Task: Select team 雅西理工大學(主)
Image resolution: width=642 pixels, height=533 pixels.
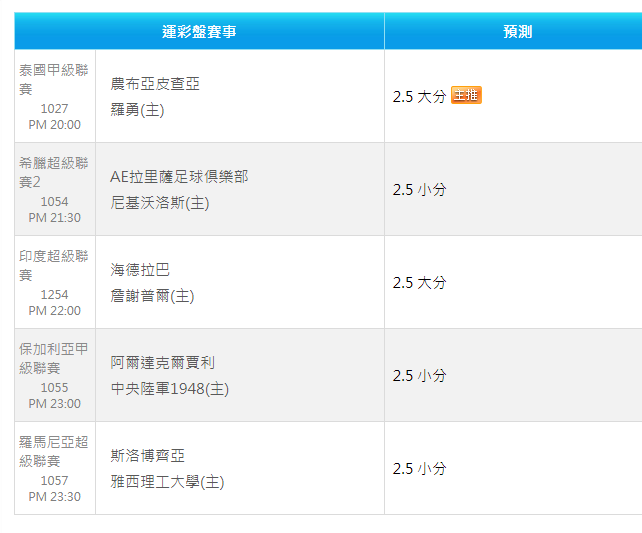Action: (167, 482)
